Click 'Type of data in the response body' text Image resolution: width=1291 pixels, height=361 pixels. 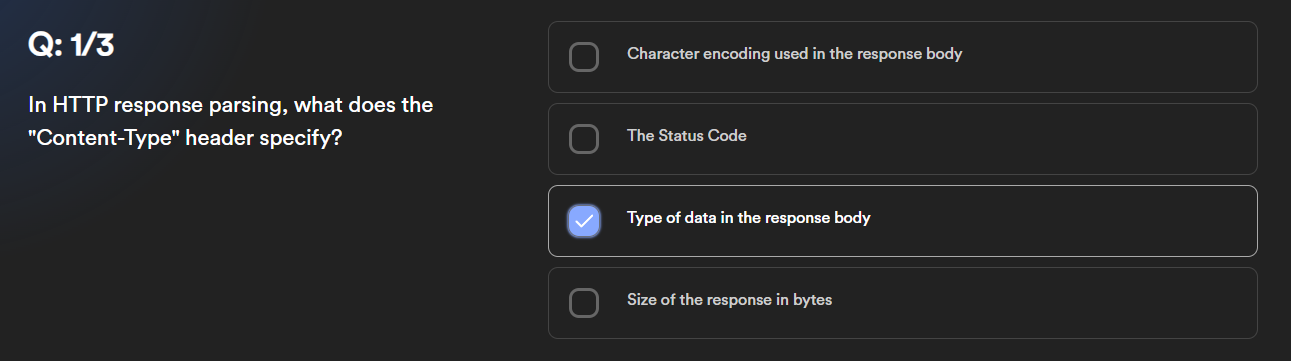click(x=748, y=218)
